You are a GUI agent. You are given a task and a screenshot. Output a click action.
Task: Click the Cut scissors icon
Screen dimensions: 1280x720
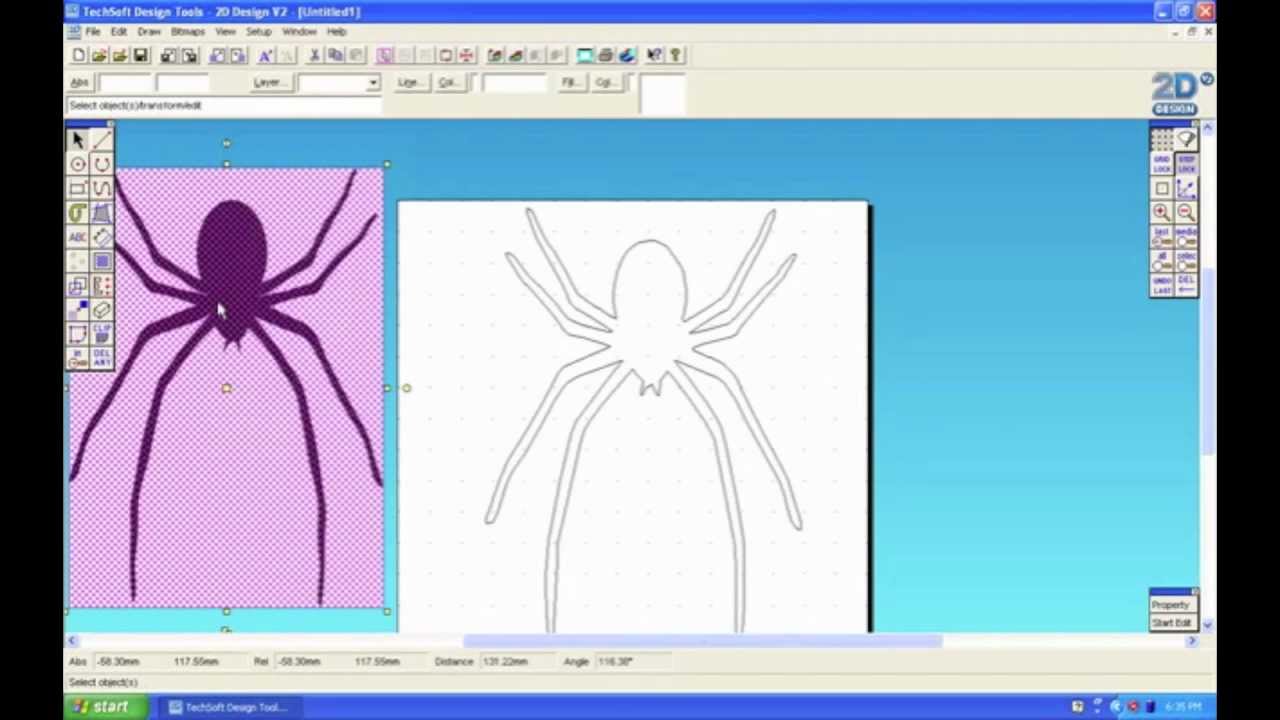pos(314,55)
